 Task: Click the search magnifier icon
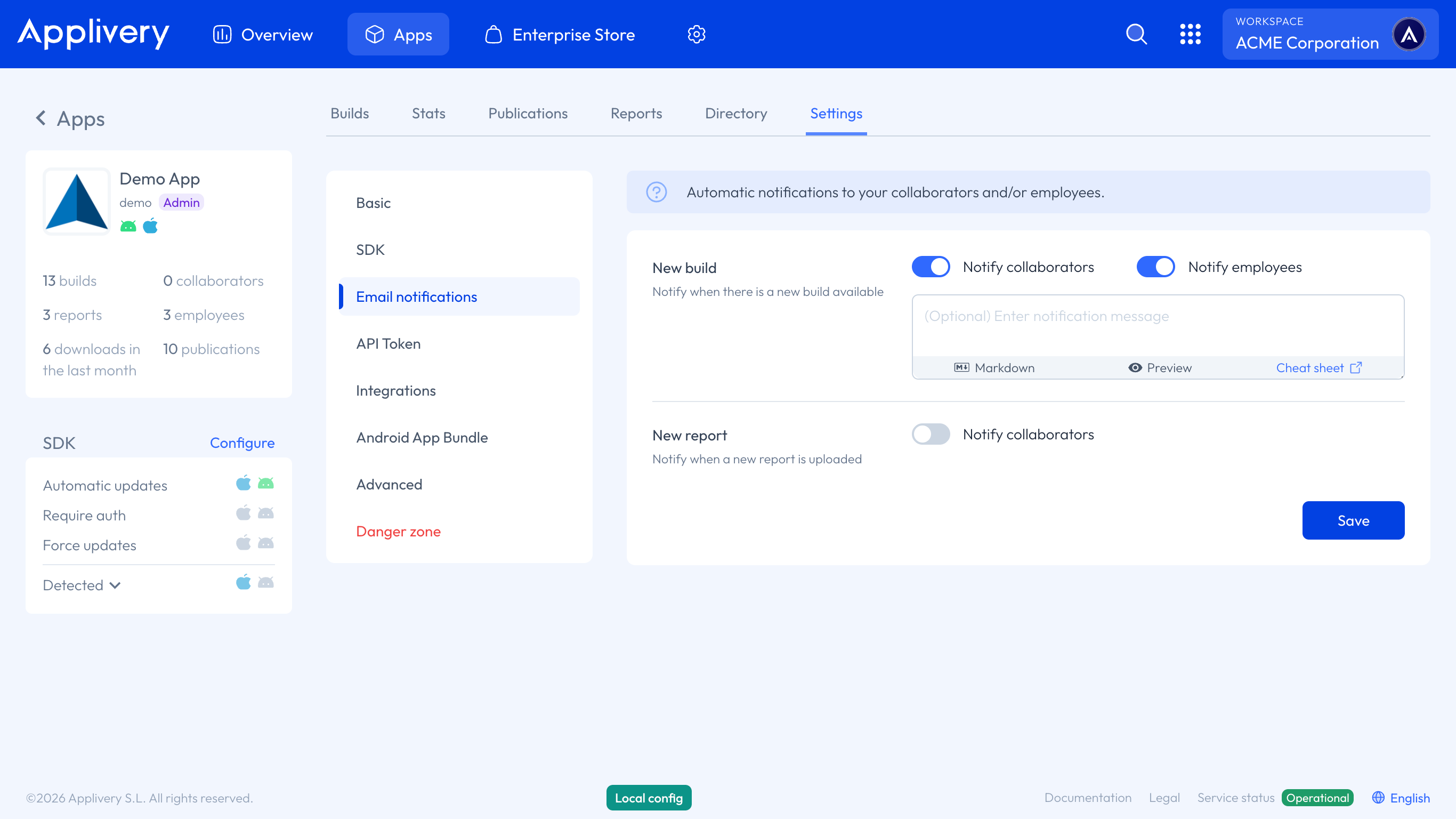pyautogui.click(x=1136, y=34)
